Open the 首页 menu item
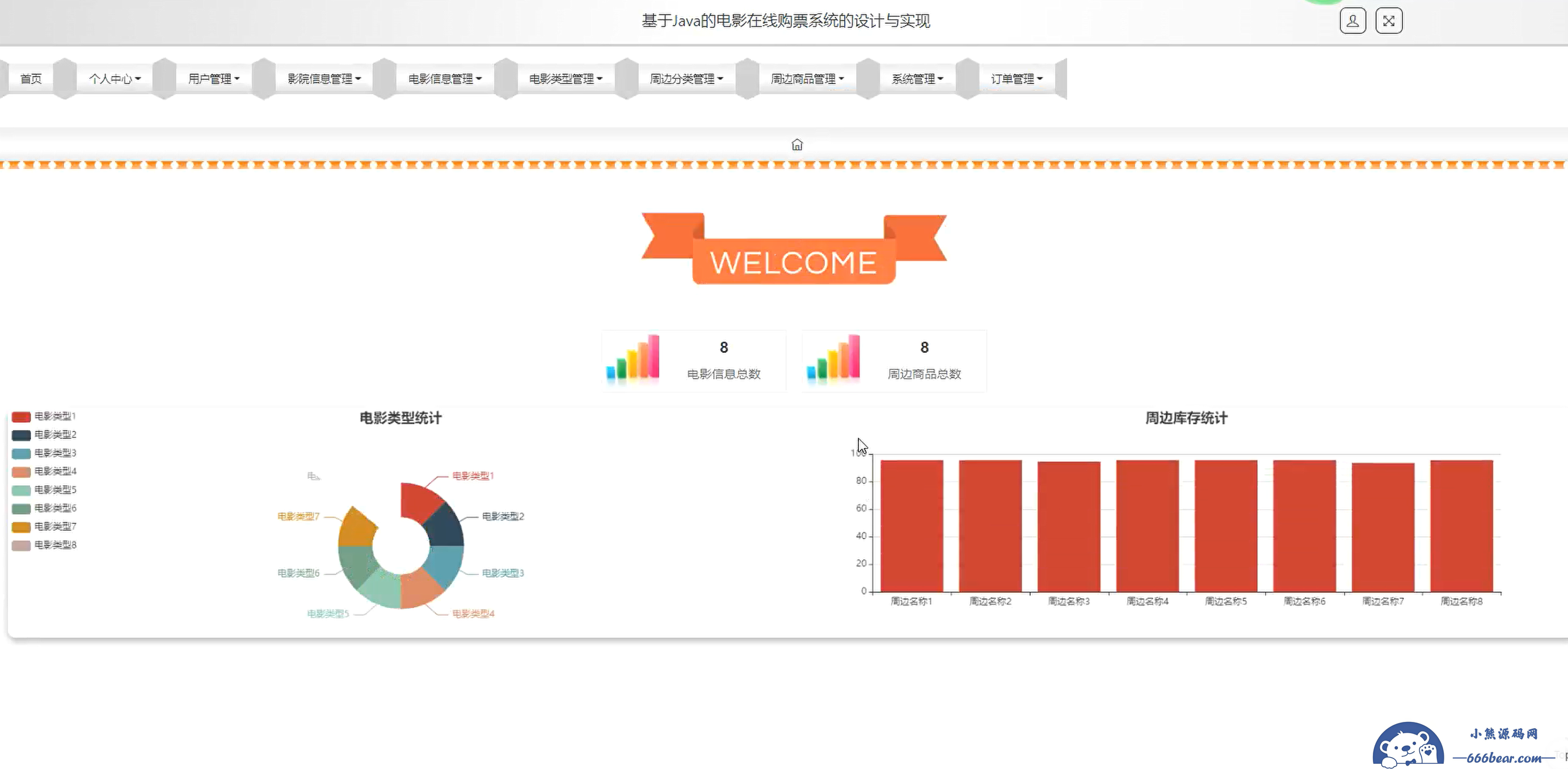Screen dimensions: 1568x769 [31, 78]
